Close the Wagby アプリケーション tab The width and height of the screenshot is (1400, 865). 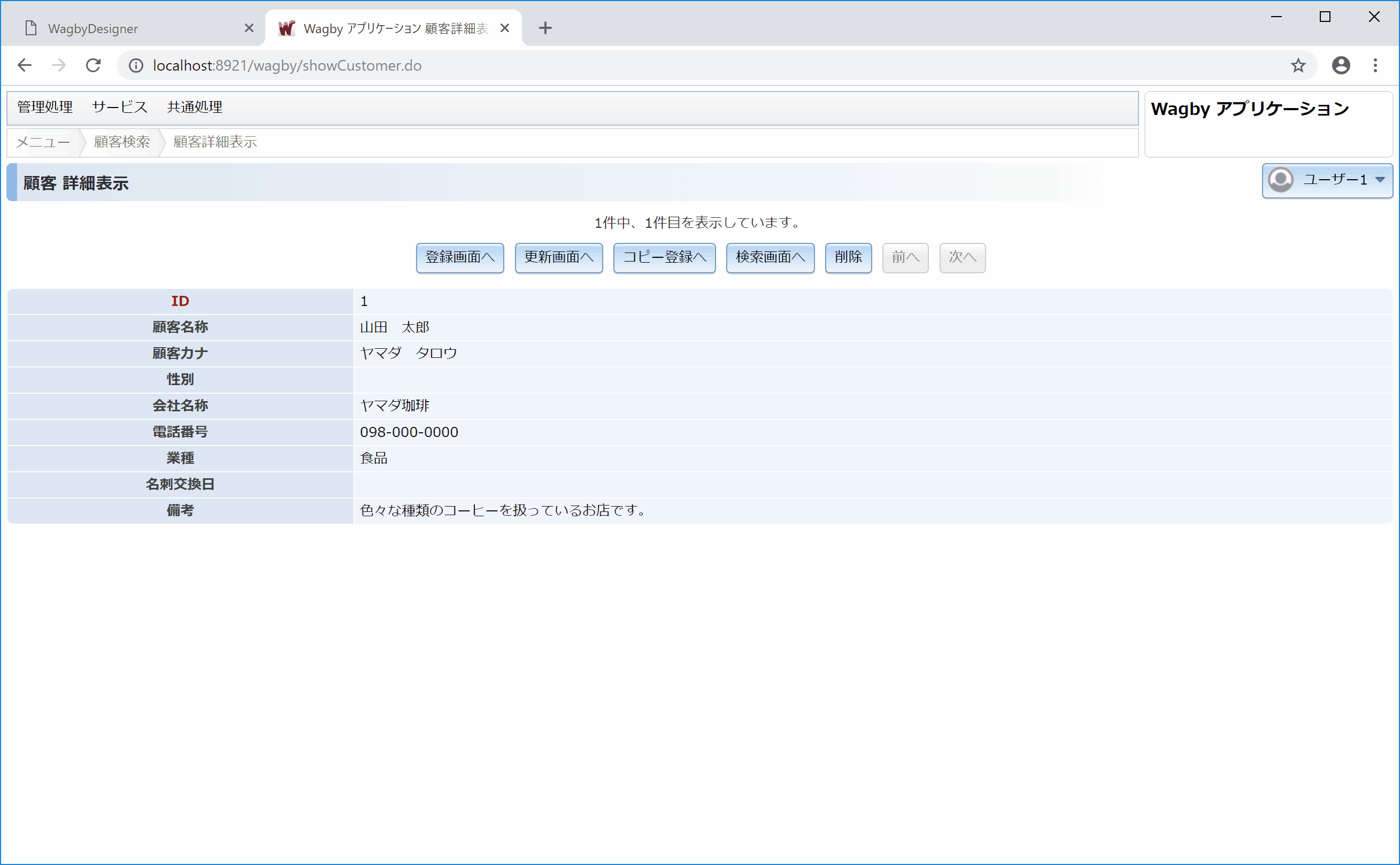(504, 27)
